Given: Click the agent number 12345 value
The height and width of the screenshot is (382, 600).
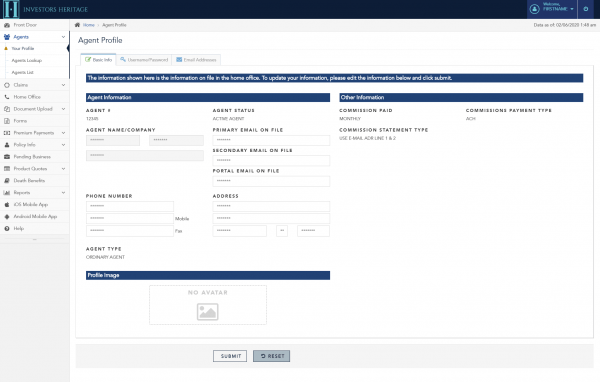Looking at the screenshot, I should pos(92,119).
